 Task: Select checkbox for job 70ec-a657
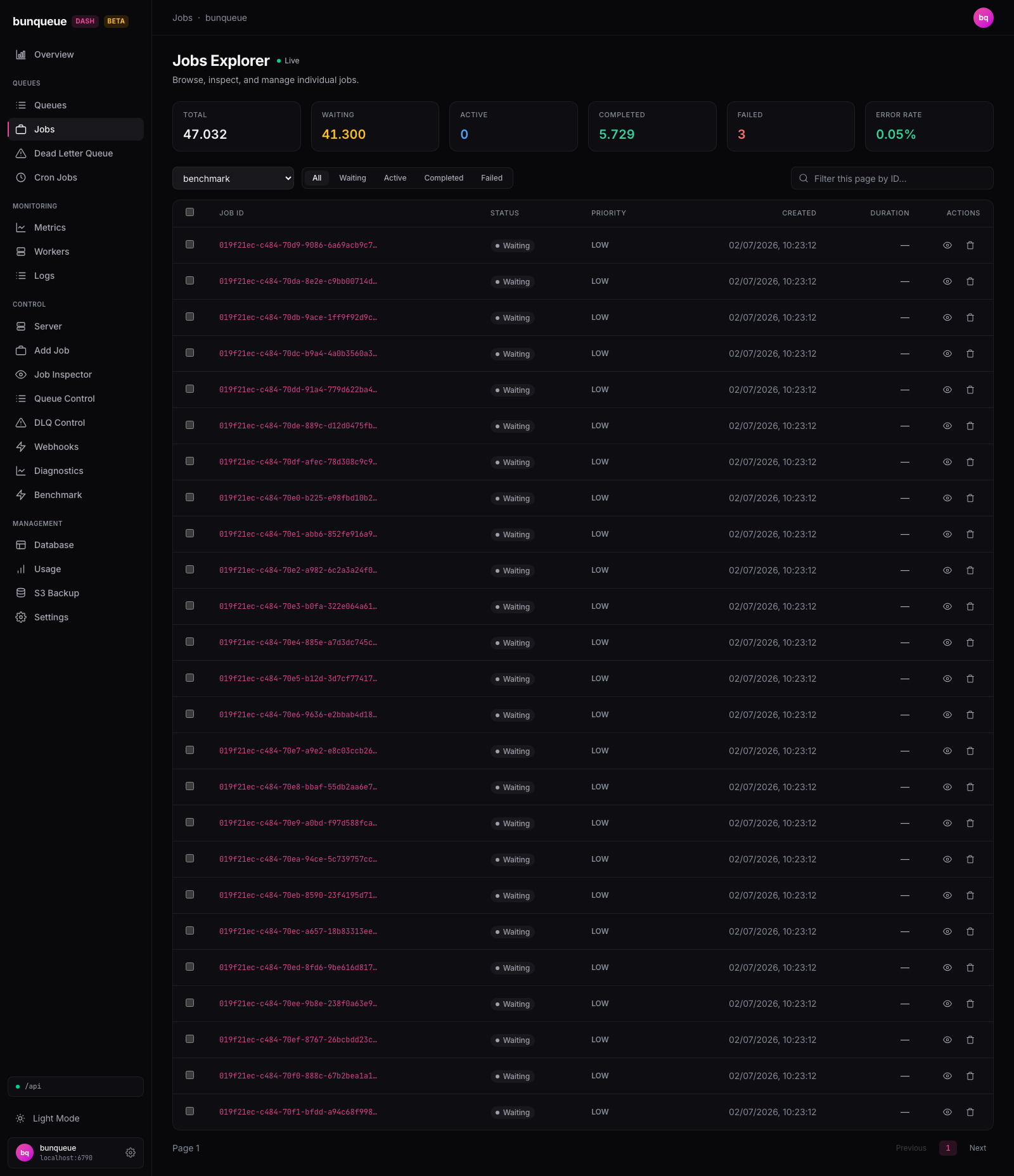[x=189, y=931]
